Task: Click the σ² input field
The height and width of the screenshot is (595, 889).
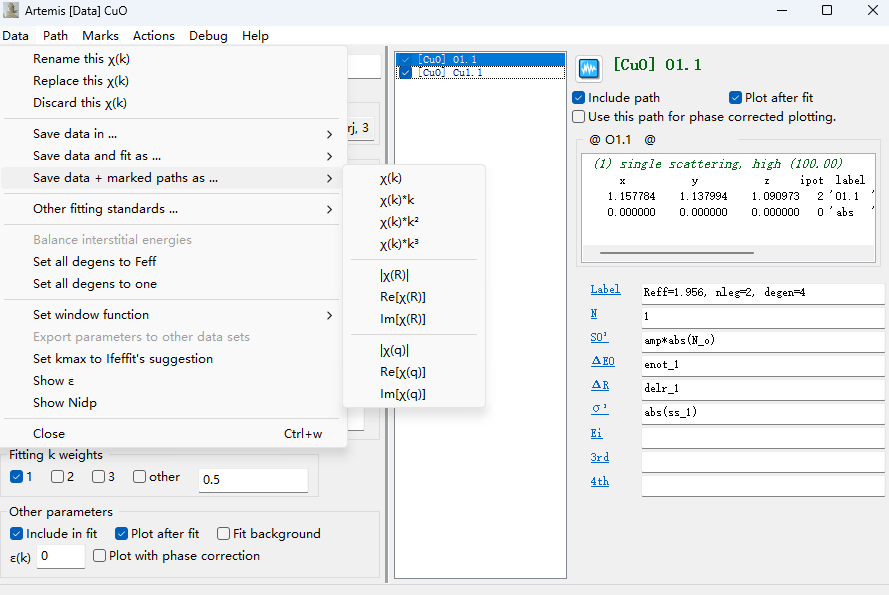Action: coord(762,412)
